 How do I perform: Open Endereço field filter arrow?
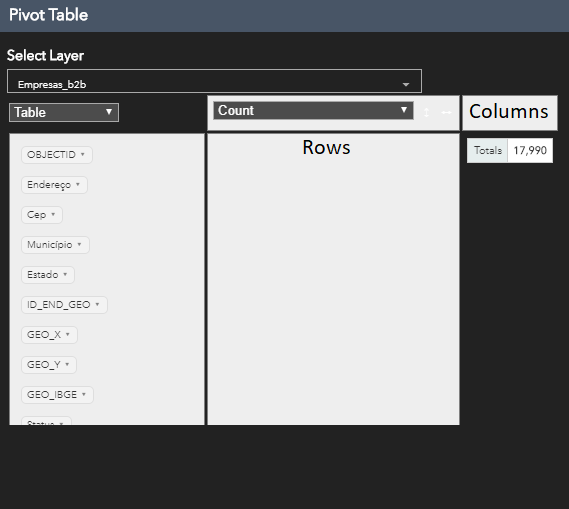tap(78, 185)
